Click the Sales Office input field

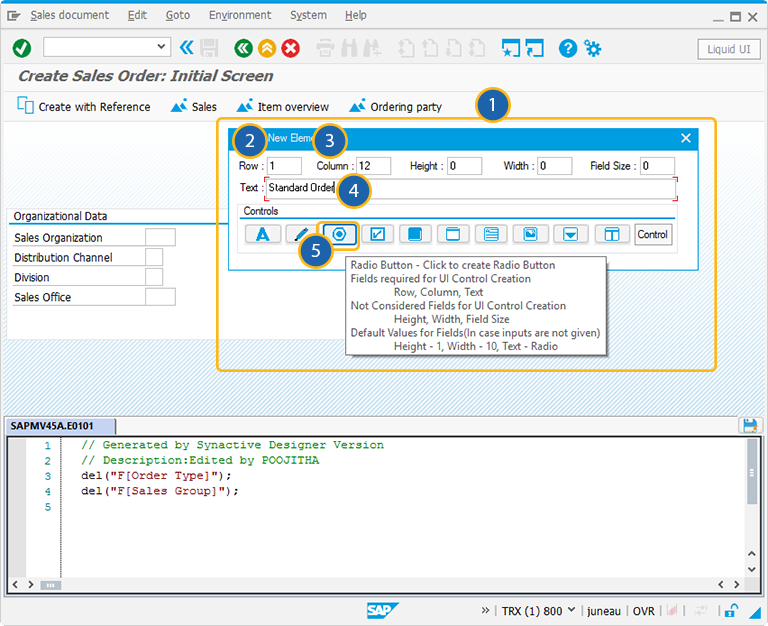click(160, 297)
